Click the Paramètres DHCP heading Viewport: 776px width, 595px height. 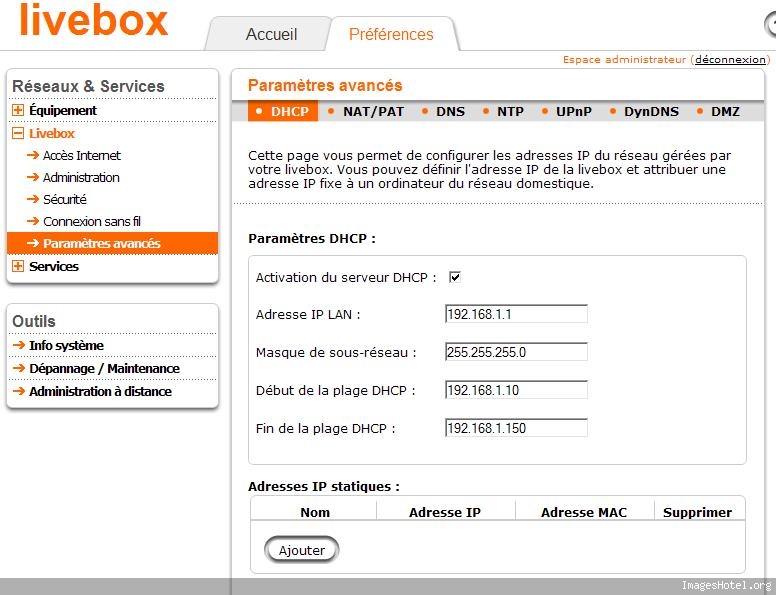[x=312, y=239]
